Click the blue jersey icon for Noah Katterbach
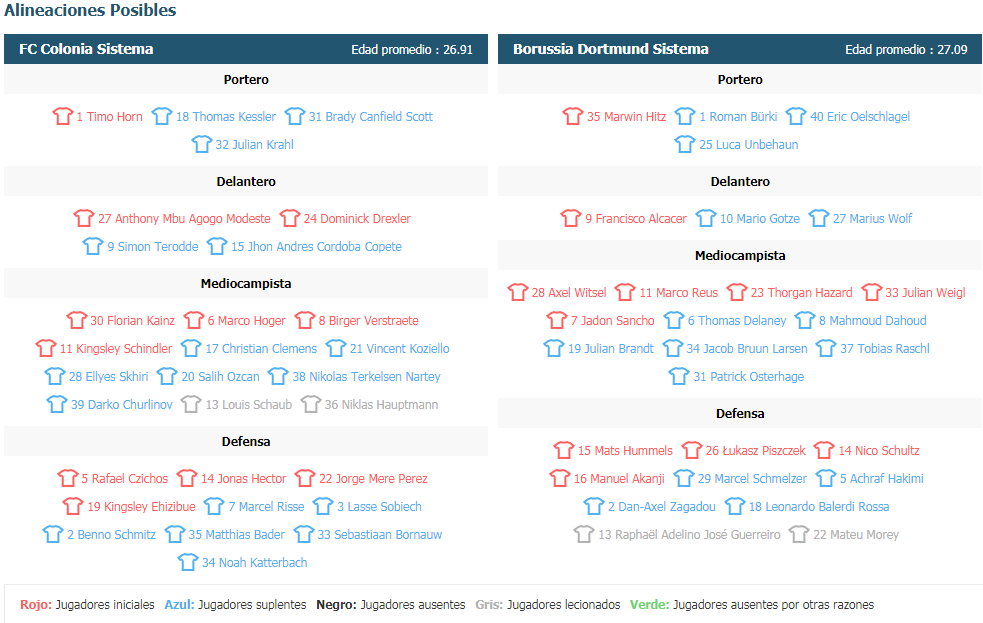This screenshot has height=623, width=983. (x=187, y=562)
